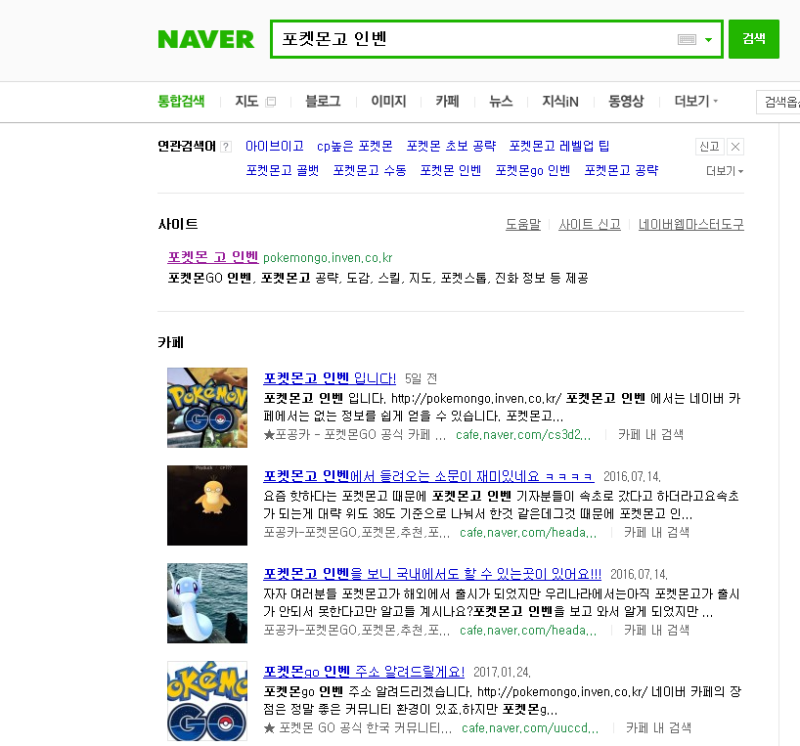The height and width of the screenshot is (746, 800).
Task: Expand the 더보기 tab dropdown
Action: [x=696, y=101]
